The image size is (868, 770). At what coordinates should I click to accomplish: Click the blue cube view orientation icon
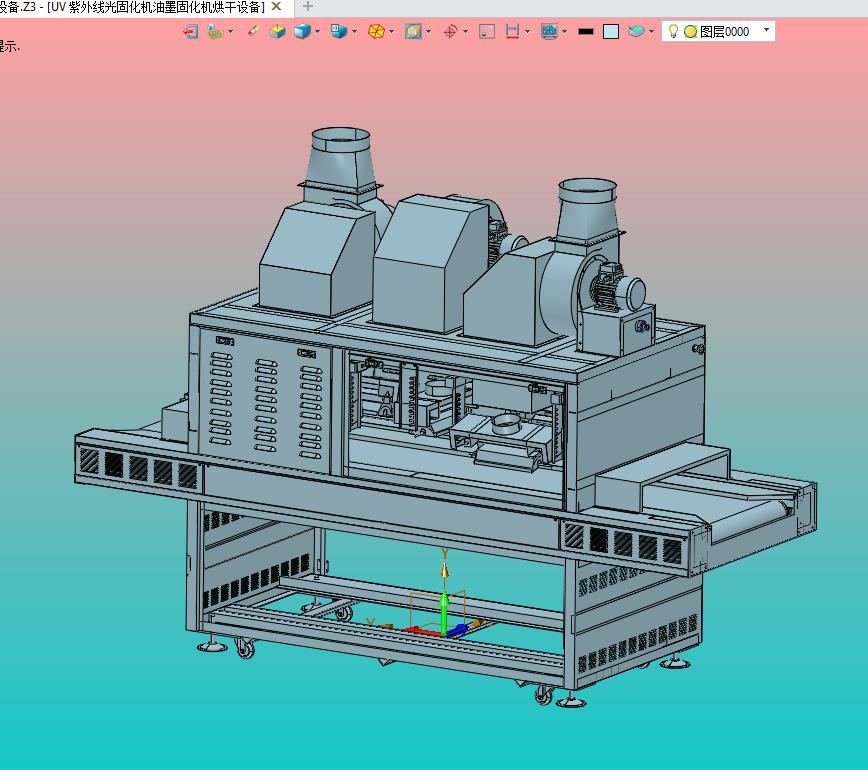(338, 32)
